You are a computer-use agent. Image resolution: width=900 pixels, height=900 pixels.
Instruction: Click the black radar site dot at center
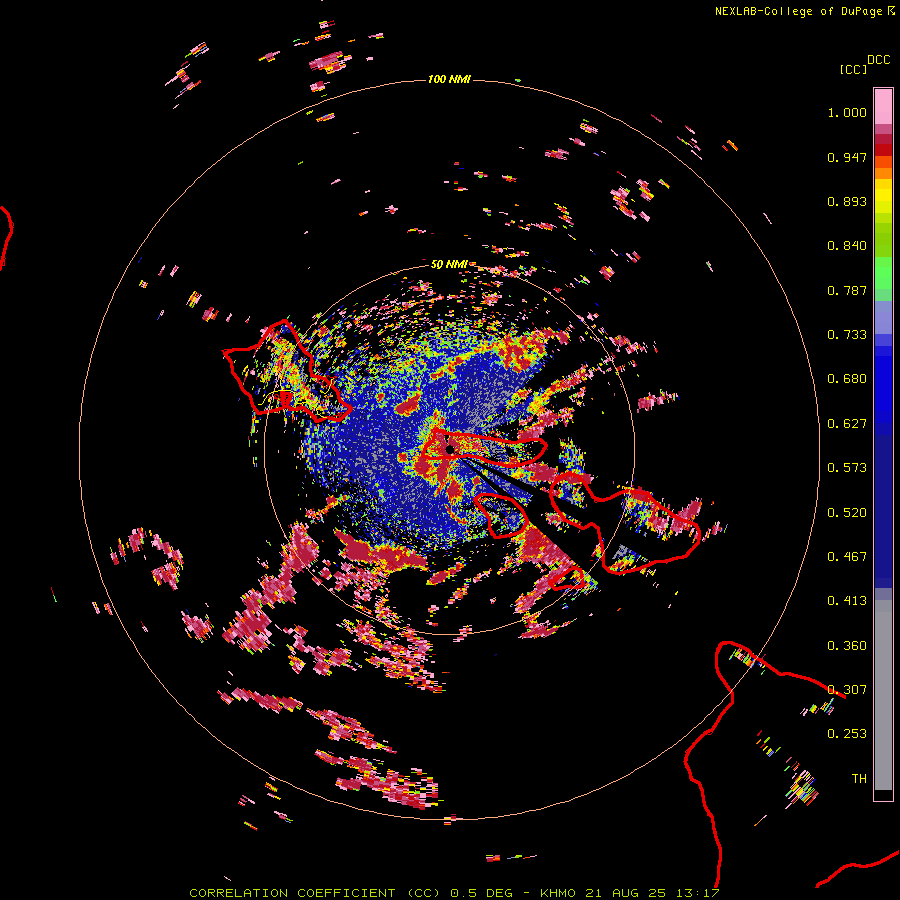click(449, 449)
